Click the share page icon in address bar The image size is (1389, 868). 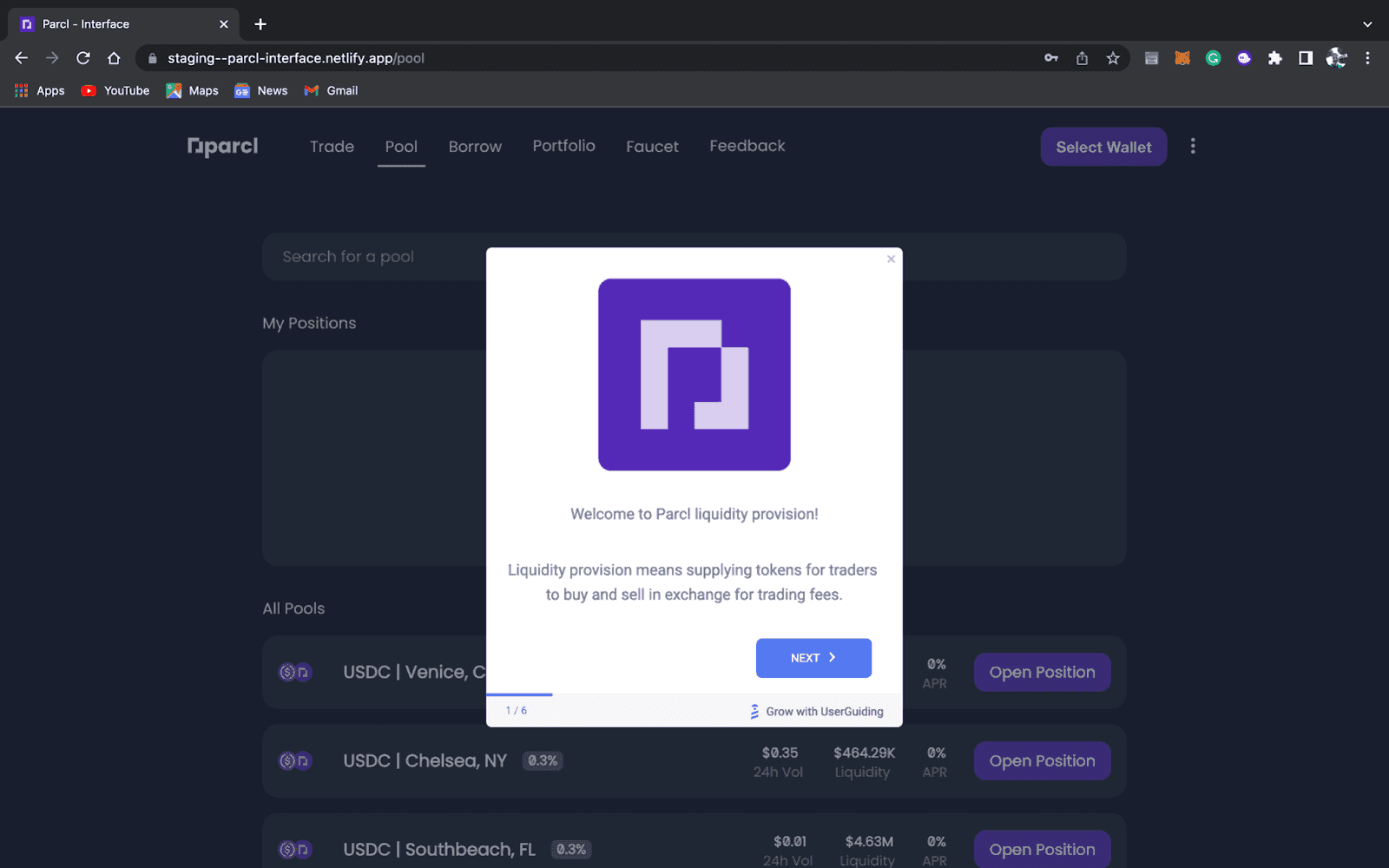pyautogui.click(x=1082, y=58)
